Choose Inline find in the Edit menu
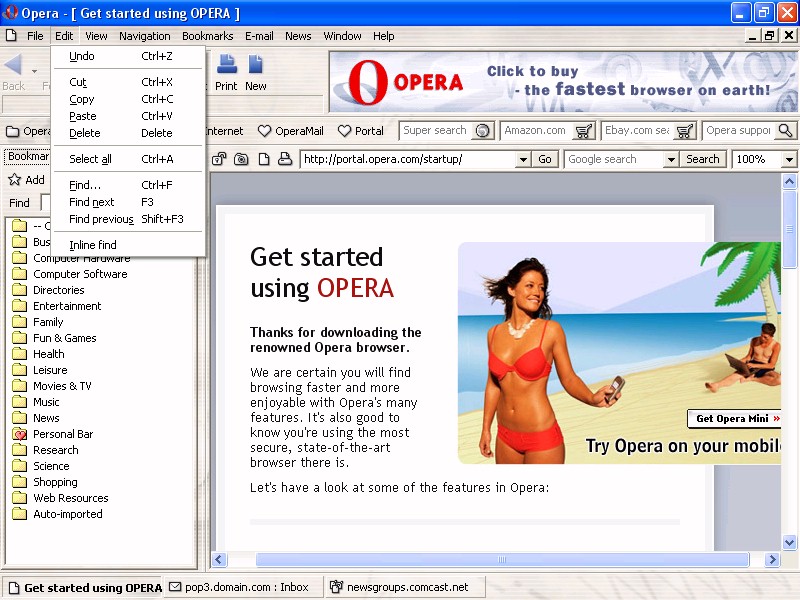This screenshot has width=800, height=600. (128, 245)
